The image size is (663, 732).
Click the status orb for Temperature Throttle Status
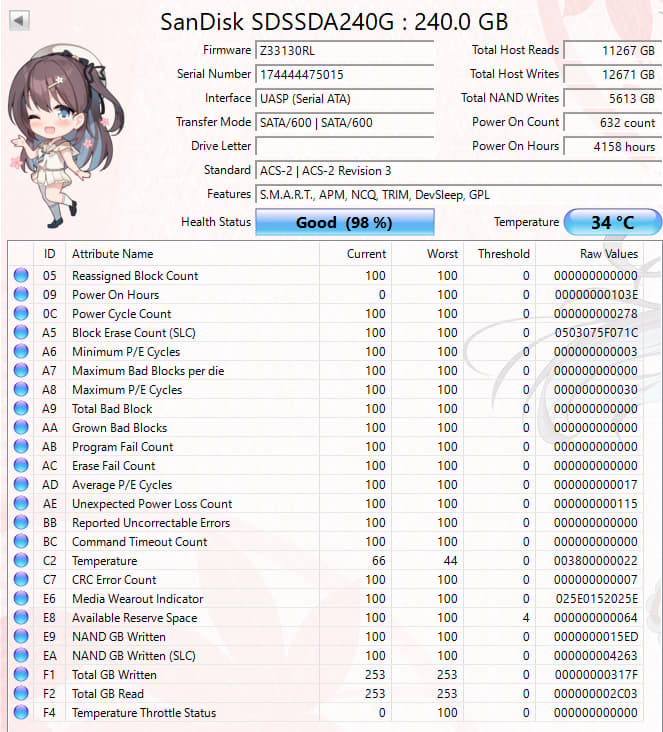click(x=21, y=712)
